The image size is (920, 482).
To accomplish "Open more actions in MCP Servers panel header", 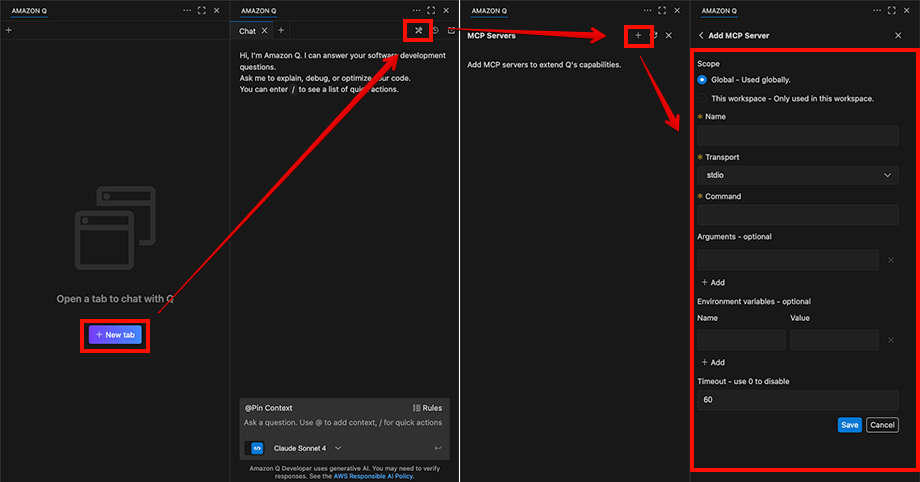I will [647, 10].
